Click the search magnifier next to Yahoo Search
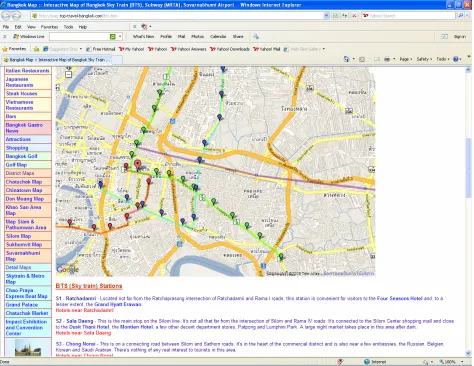This screenshot has height=366, width=474. pos(461,15)
